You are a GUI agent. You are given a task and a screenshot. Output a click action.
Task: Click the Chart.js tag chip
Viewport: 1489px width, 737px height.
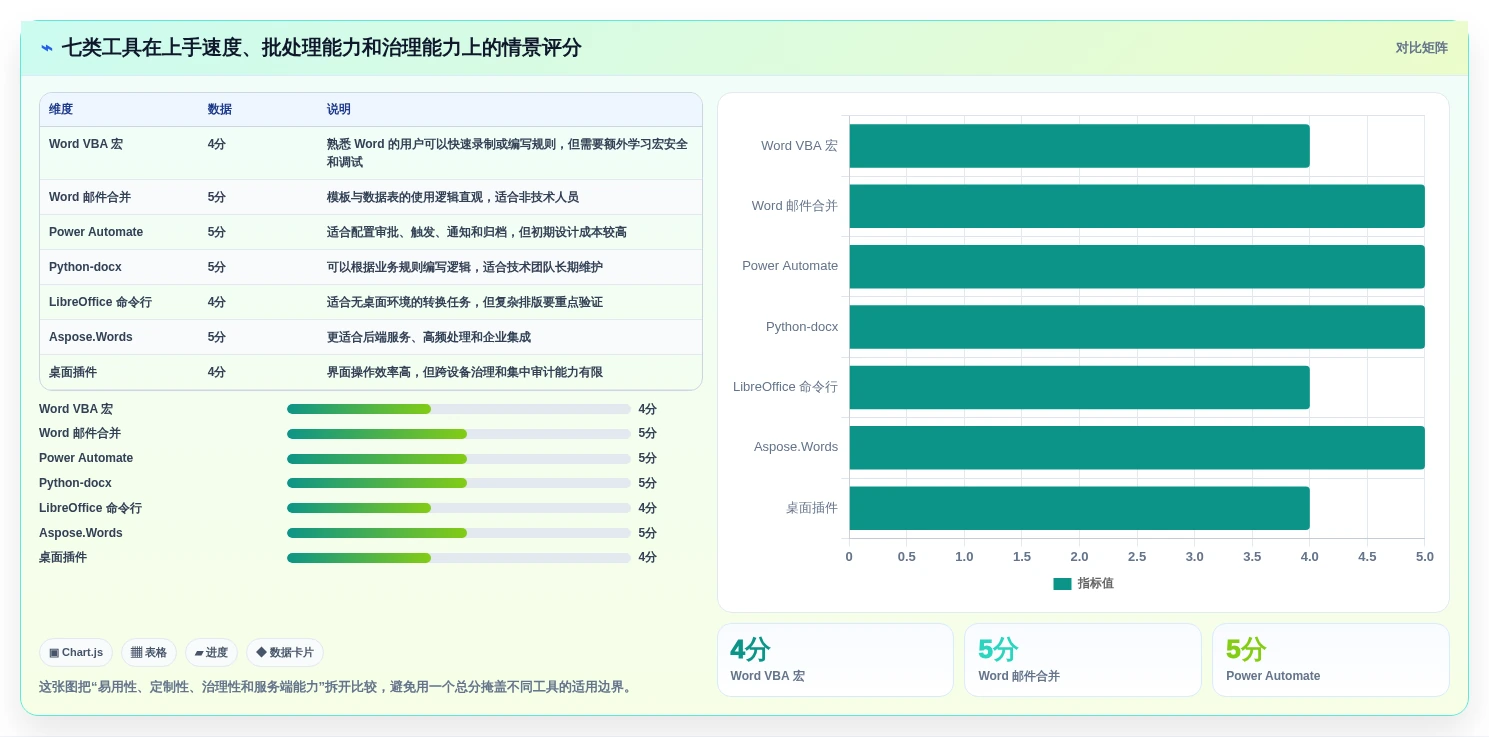click(x=76, y=653)
